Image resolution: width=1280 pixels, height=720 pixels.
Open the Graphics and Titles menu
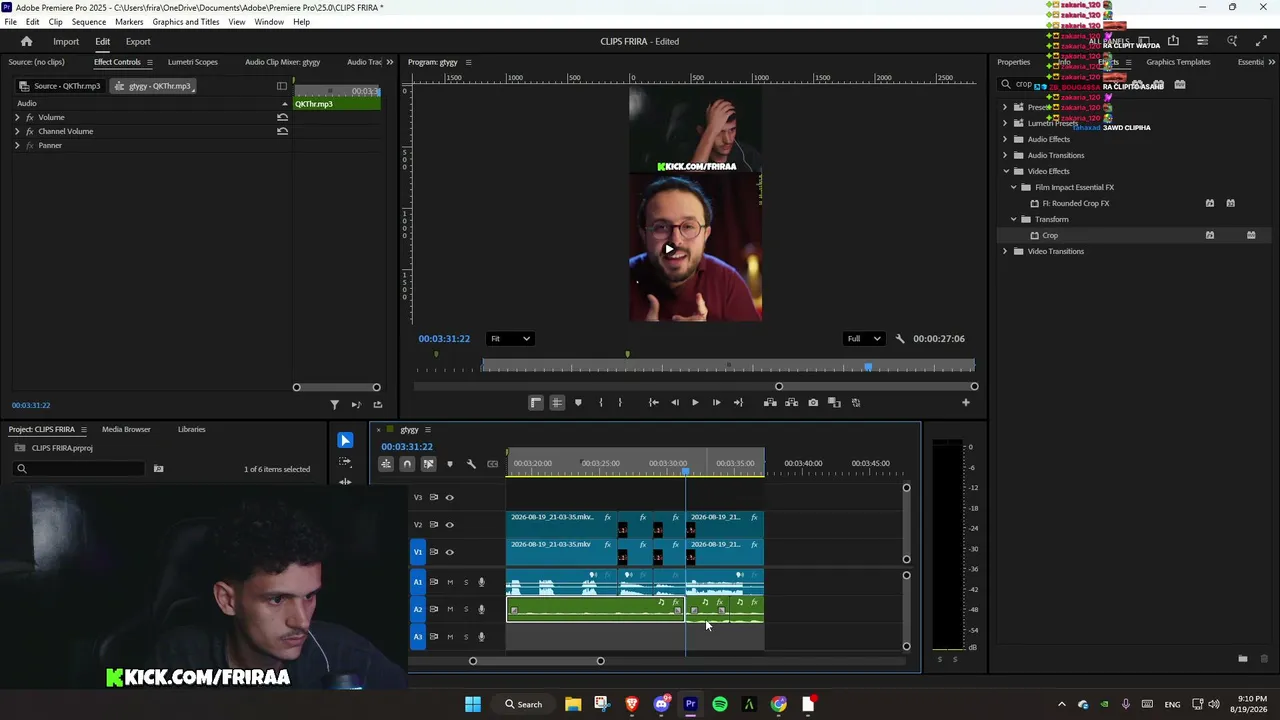click(186, 22)
